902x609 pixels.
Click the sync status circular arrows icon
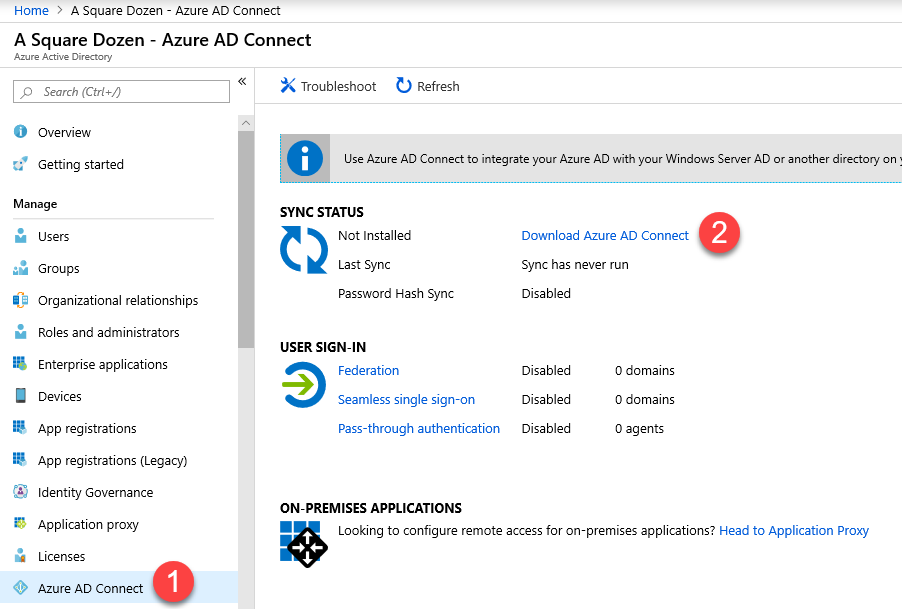point(304,250)
